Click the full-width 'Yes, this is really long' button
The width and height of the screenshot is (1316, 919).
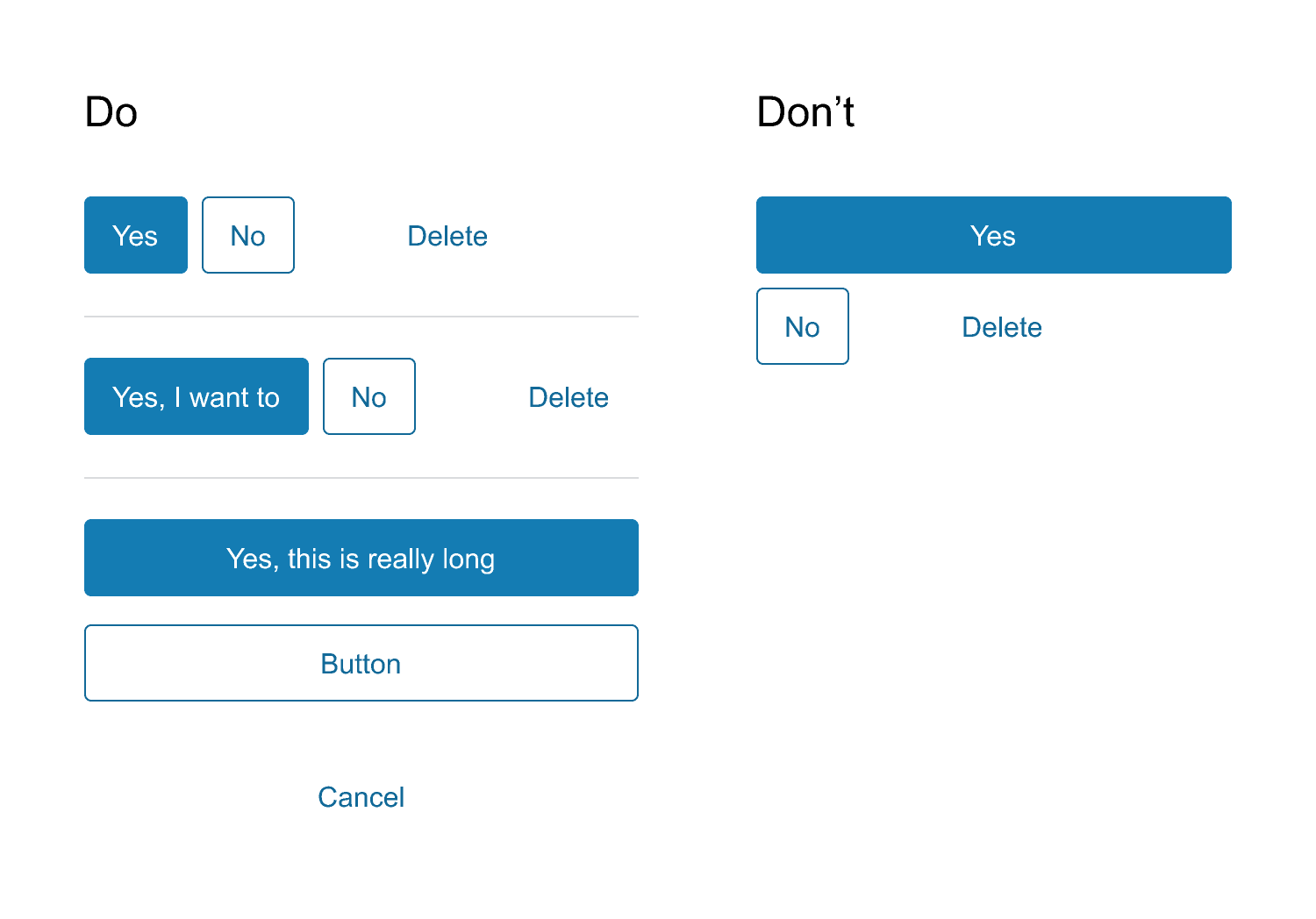pos(361,558)
